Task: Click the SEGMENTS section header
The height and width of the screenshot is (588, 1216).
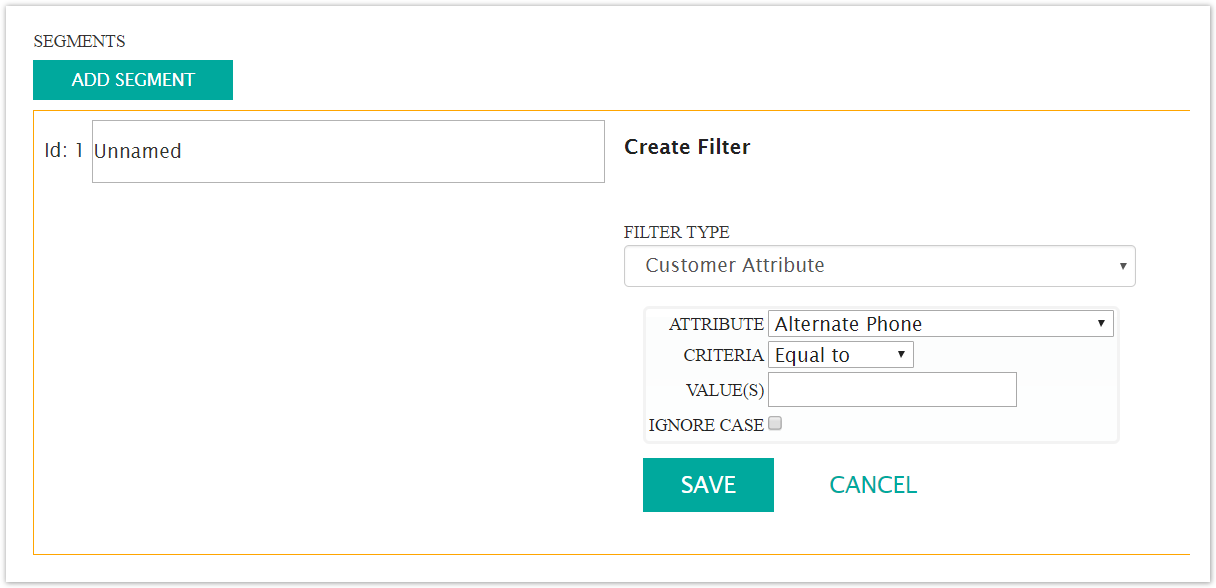Action: 80,41
